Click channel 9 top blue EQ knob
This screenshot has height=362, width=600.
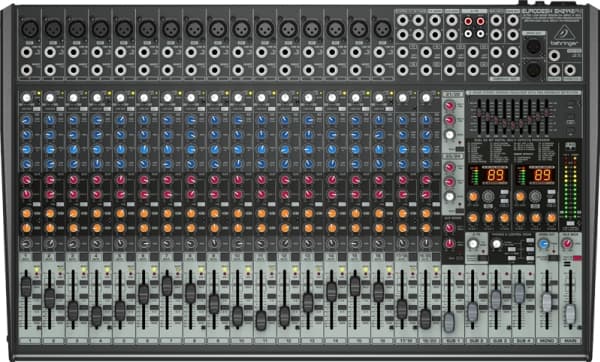pyautogui.click(x=215, y=120)
